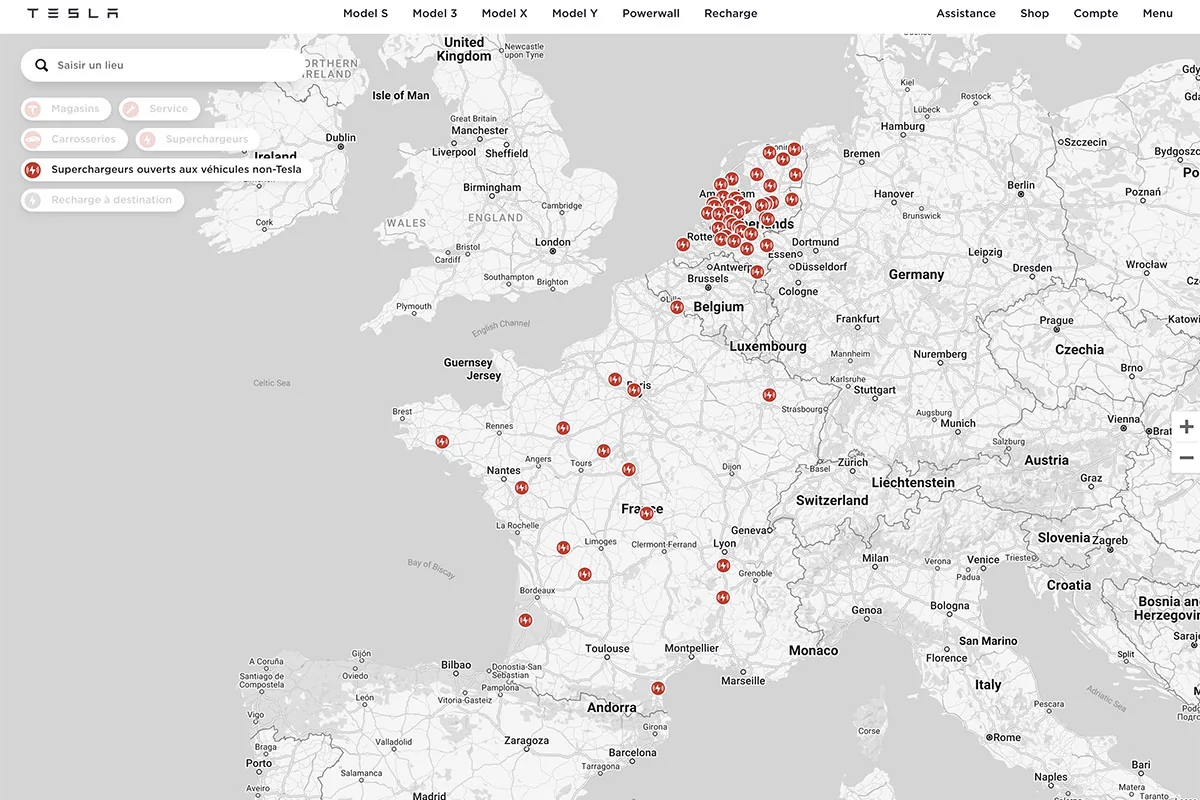
Task: Open the Model 3 menu item
Action: [x=435, y=14]
